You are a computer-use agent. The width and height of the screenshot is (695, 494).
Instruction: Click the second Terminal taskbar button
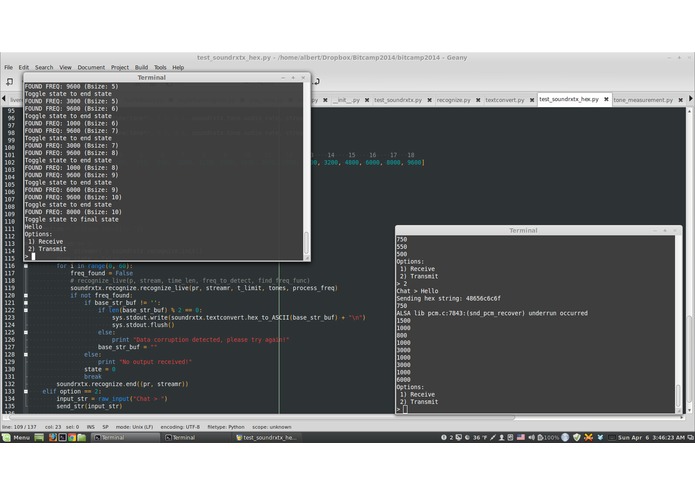(x=196, y=437)
